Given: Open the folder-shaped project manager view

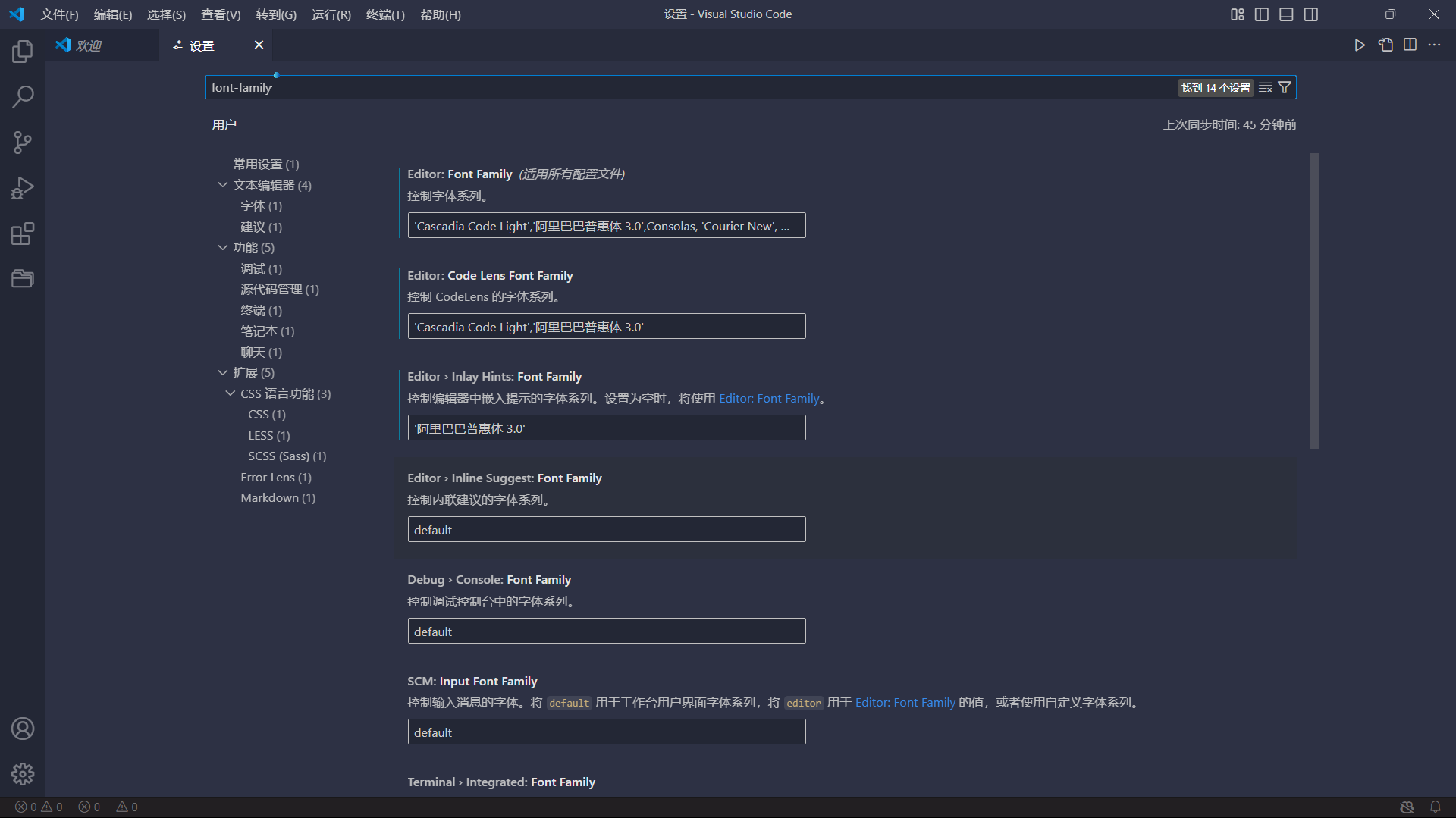Looking at the screenshot, I should coord(23,278).
